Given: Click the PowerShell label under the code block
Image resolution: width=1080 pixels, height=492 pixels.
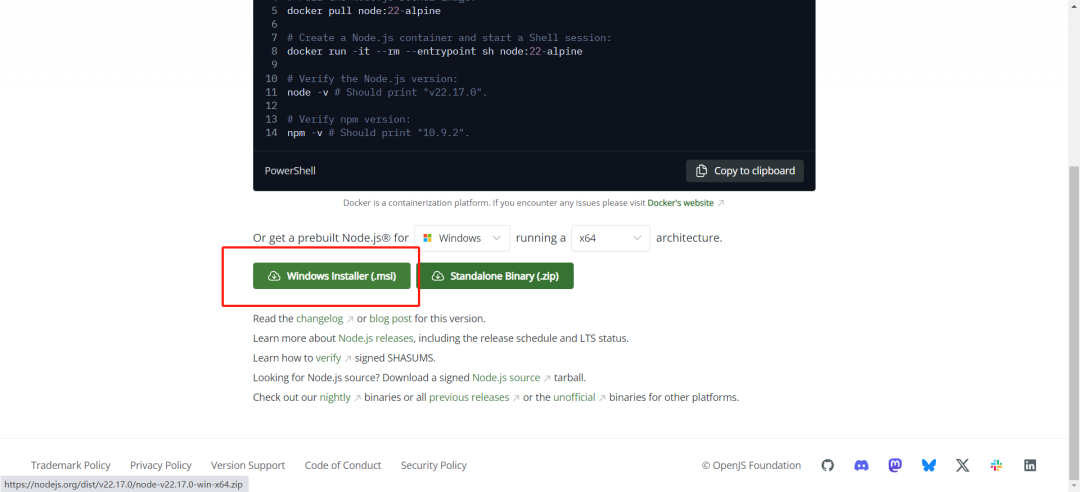Looking at the screenshot, I should click(290, 171).
